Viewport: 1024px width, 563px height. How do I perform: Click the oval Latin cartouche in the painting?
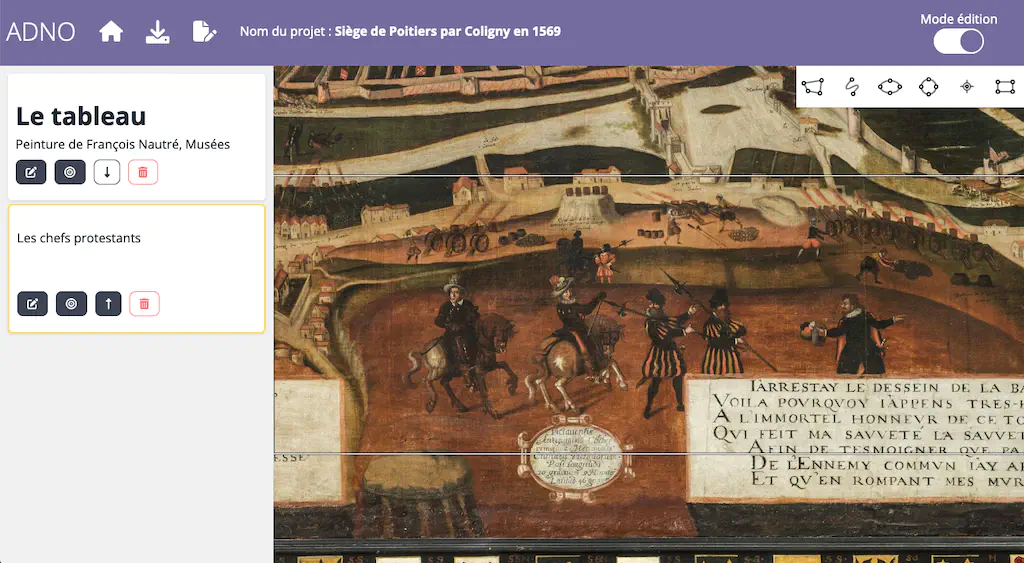[x=575, y=457]
